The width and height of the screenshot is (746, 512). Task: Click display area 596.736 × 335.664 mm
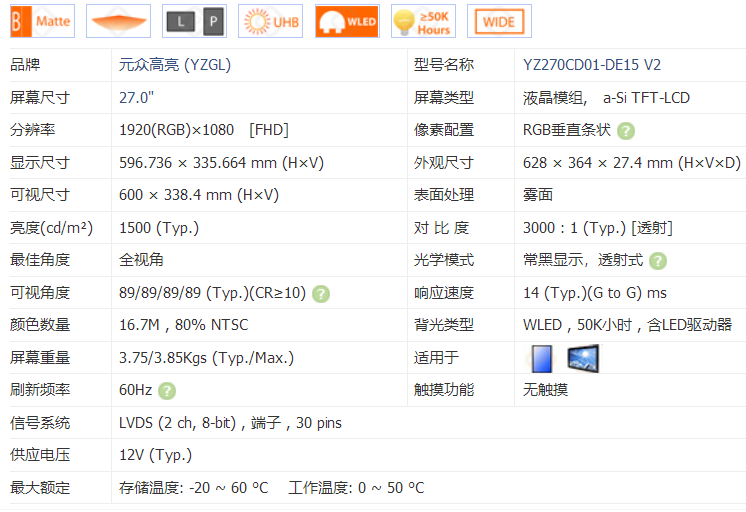click(221, 163)
